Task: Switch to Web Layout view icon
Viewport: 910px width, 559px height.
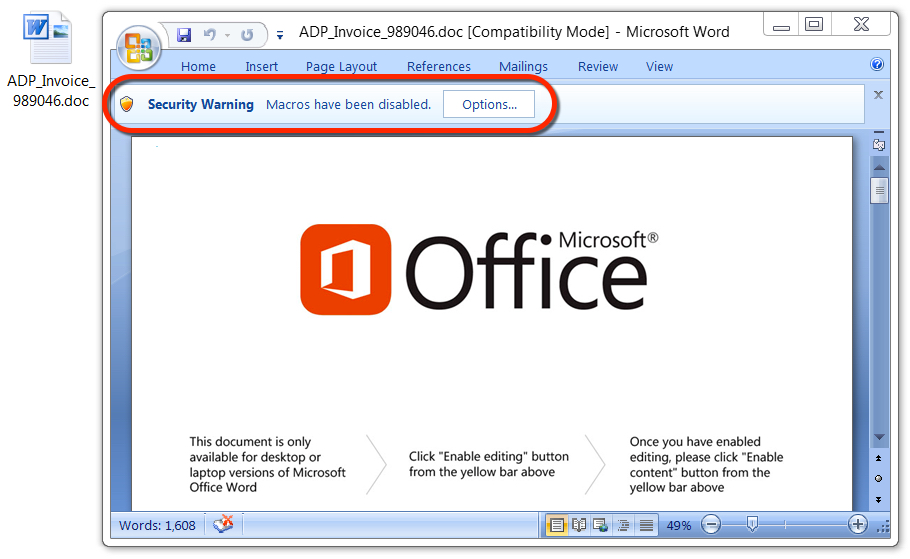Action: [x=601, y=526]
